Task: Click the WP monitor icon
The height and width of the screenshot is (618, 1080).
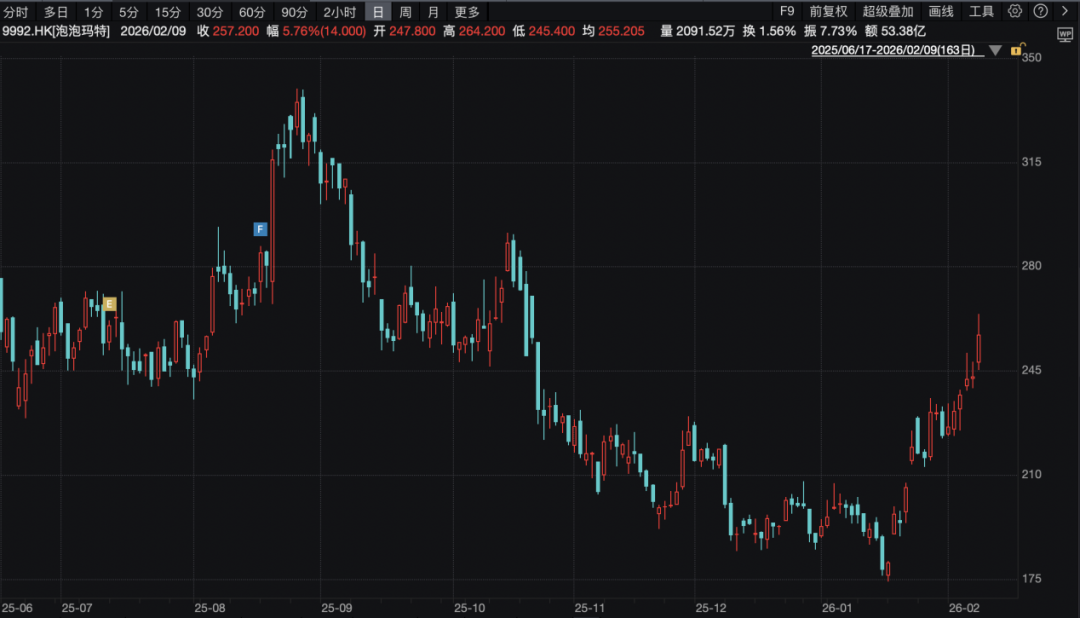Action: click(1065, 34)
